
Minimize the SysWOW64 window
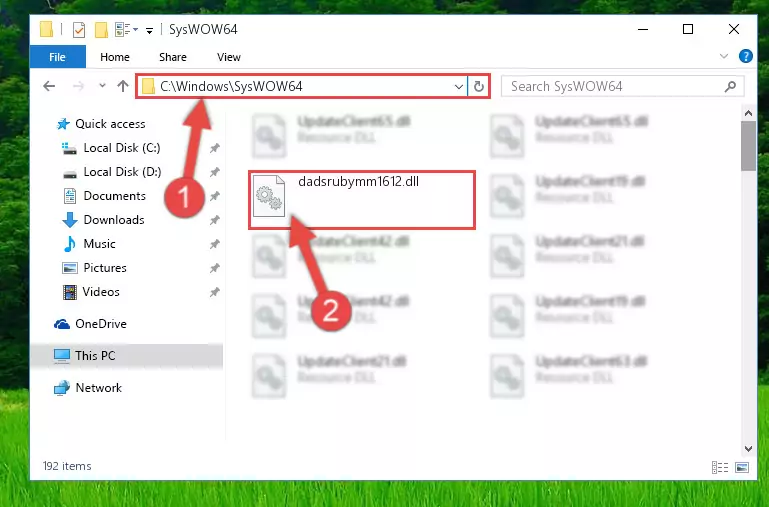pos(642,29)
